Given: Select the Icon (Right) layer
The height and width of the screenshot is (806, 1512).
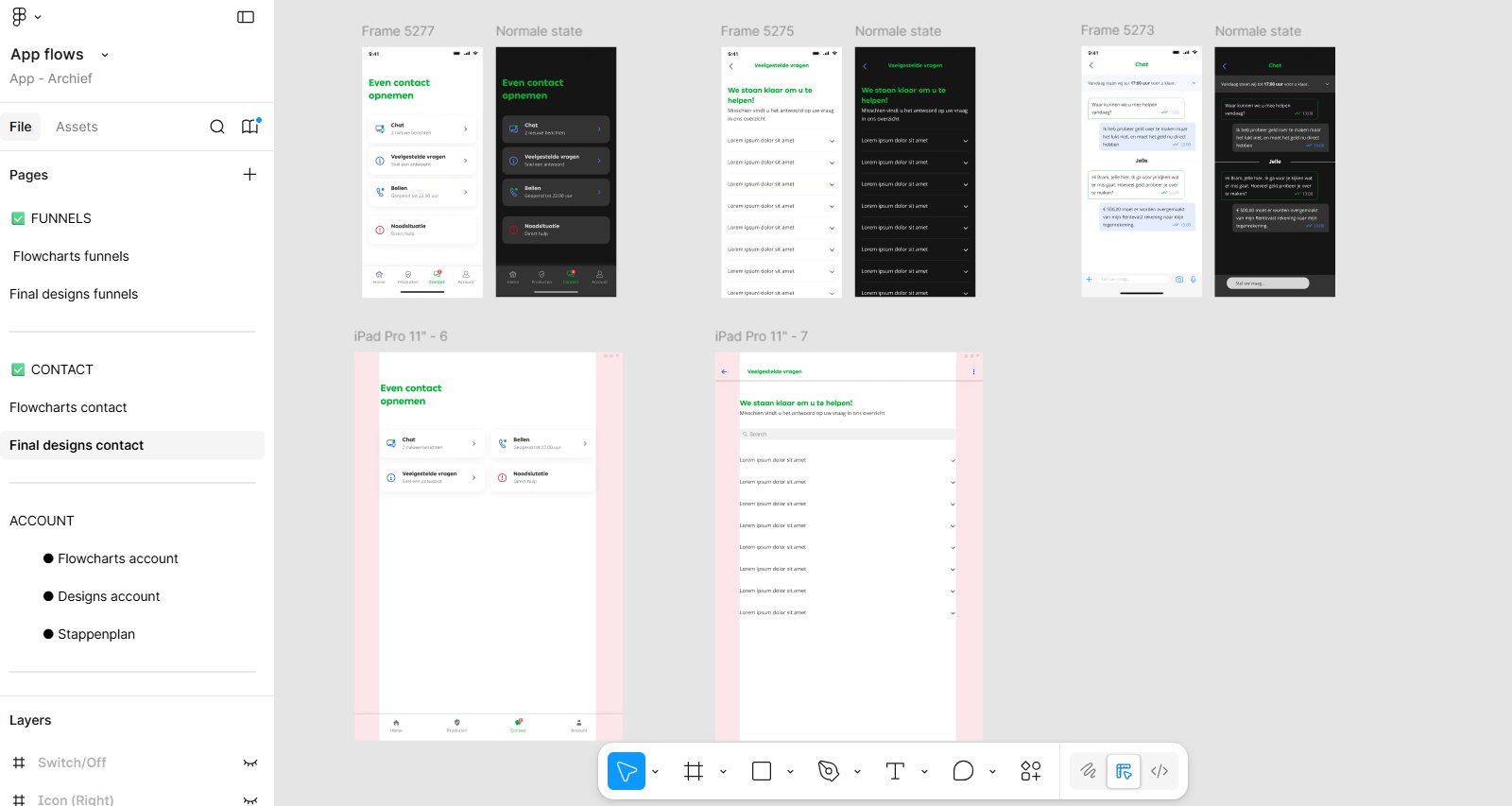Looking at the screenshot, I should 76,799.
